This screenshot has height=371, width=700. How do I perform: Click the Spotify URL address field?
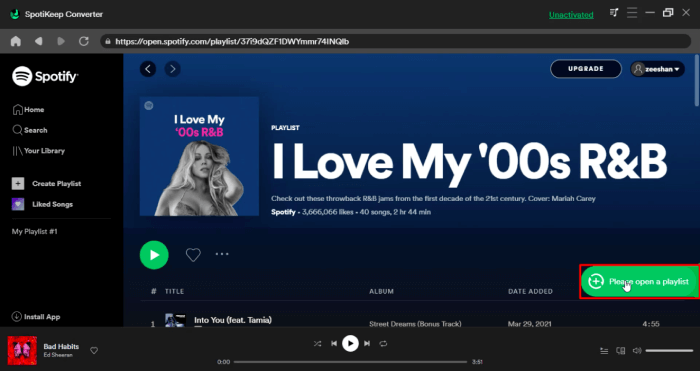[395, 42]
